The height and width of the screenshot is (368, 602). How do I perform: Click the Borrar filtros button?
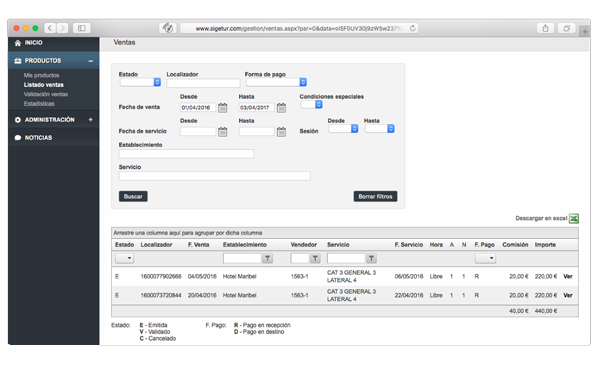click(375, 196)
